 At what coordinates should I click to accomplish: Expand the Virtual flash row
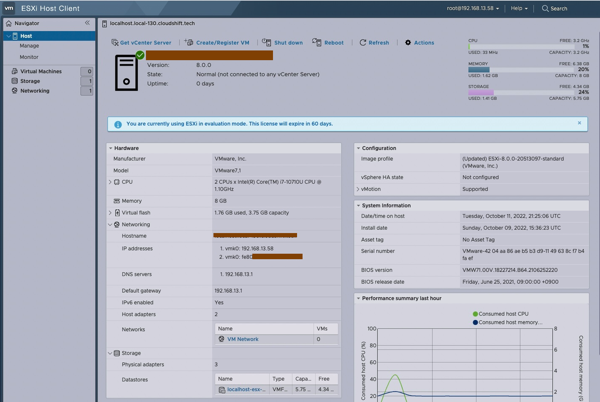coord(110,213)
